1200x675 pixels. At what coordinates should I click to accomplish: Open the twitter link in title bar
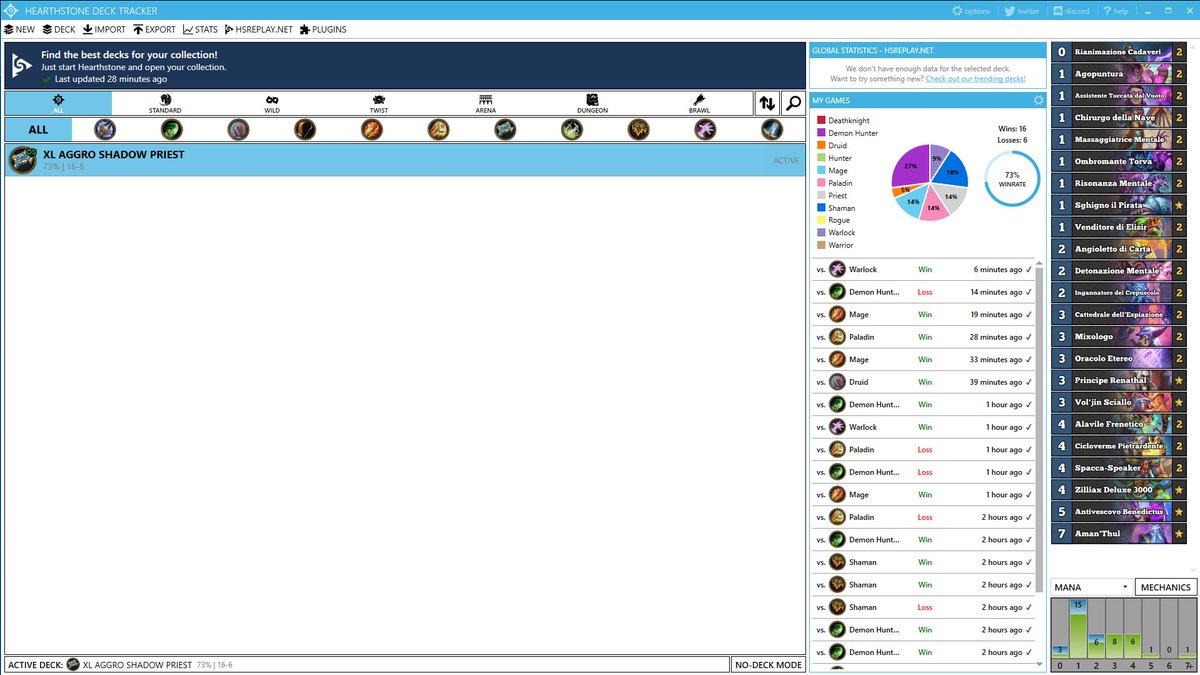click(1023, 11)
